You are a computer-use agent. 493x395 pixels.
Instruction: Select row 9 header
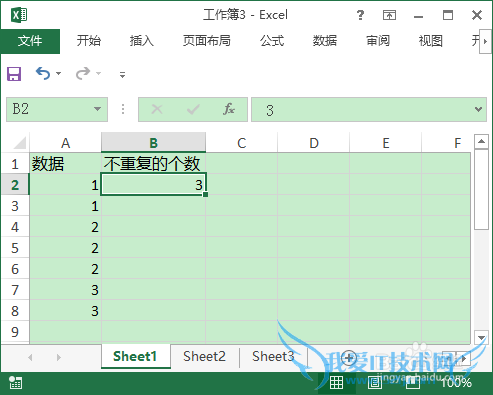point(15,332)
